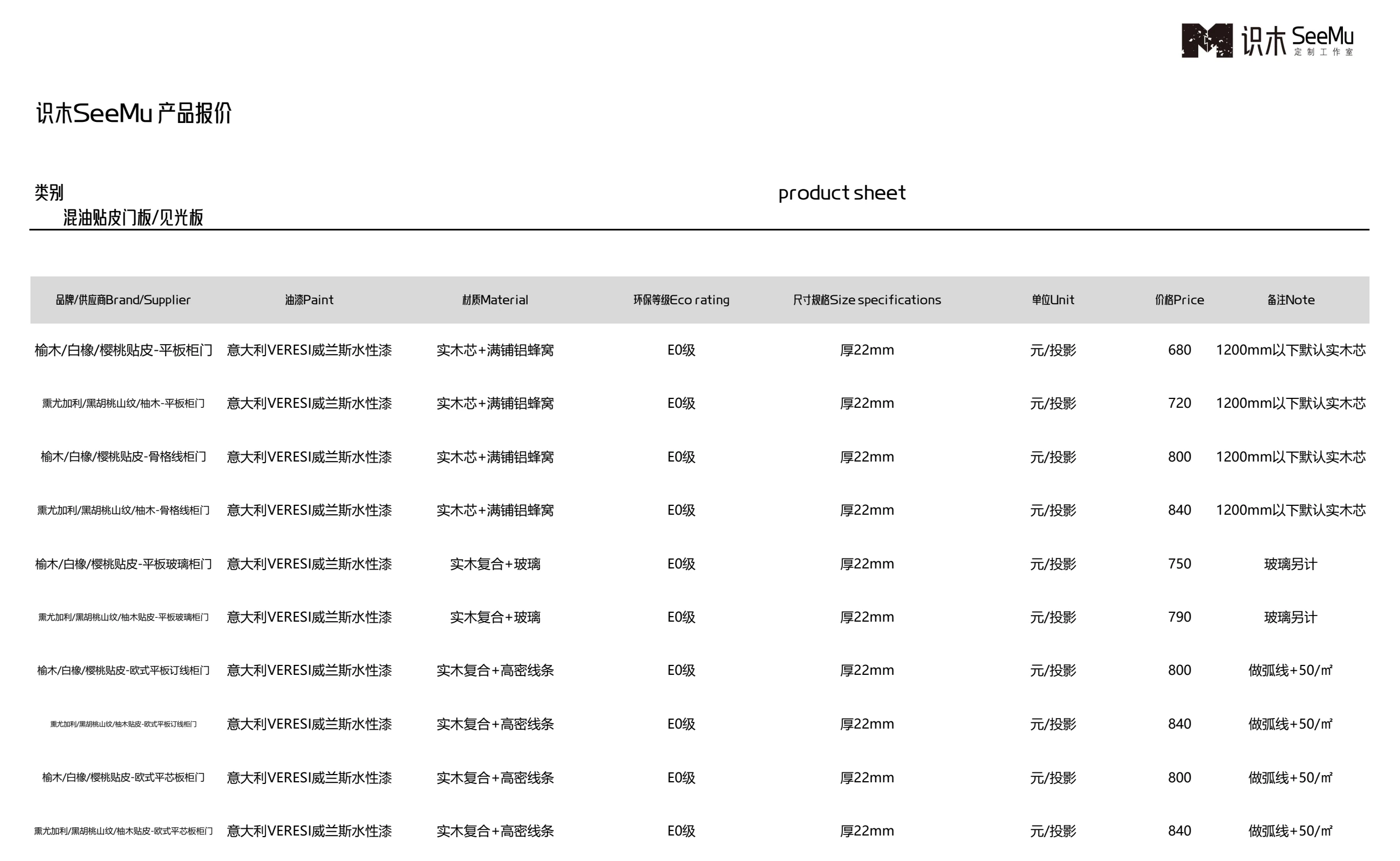
Task: Click the 单位Unit column header
Action: pyautogui.click(x=1052, y=300)
